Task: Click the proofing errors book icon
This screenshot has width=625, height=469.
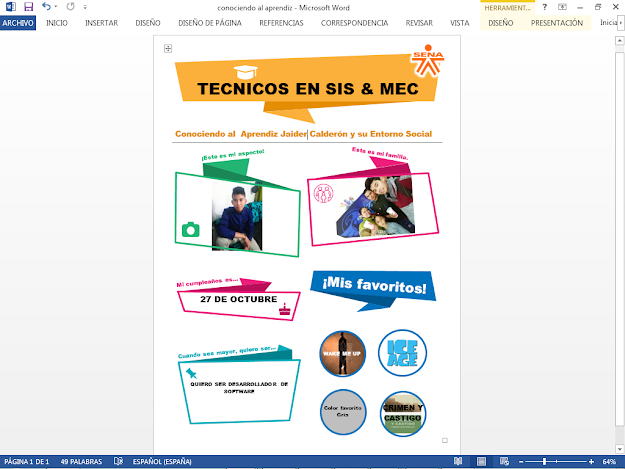Action: pos(118,461)
